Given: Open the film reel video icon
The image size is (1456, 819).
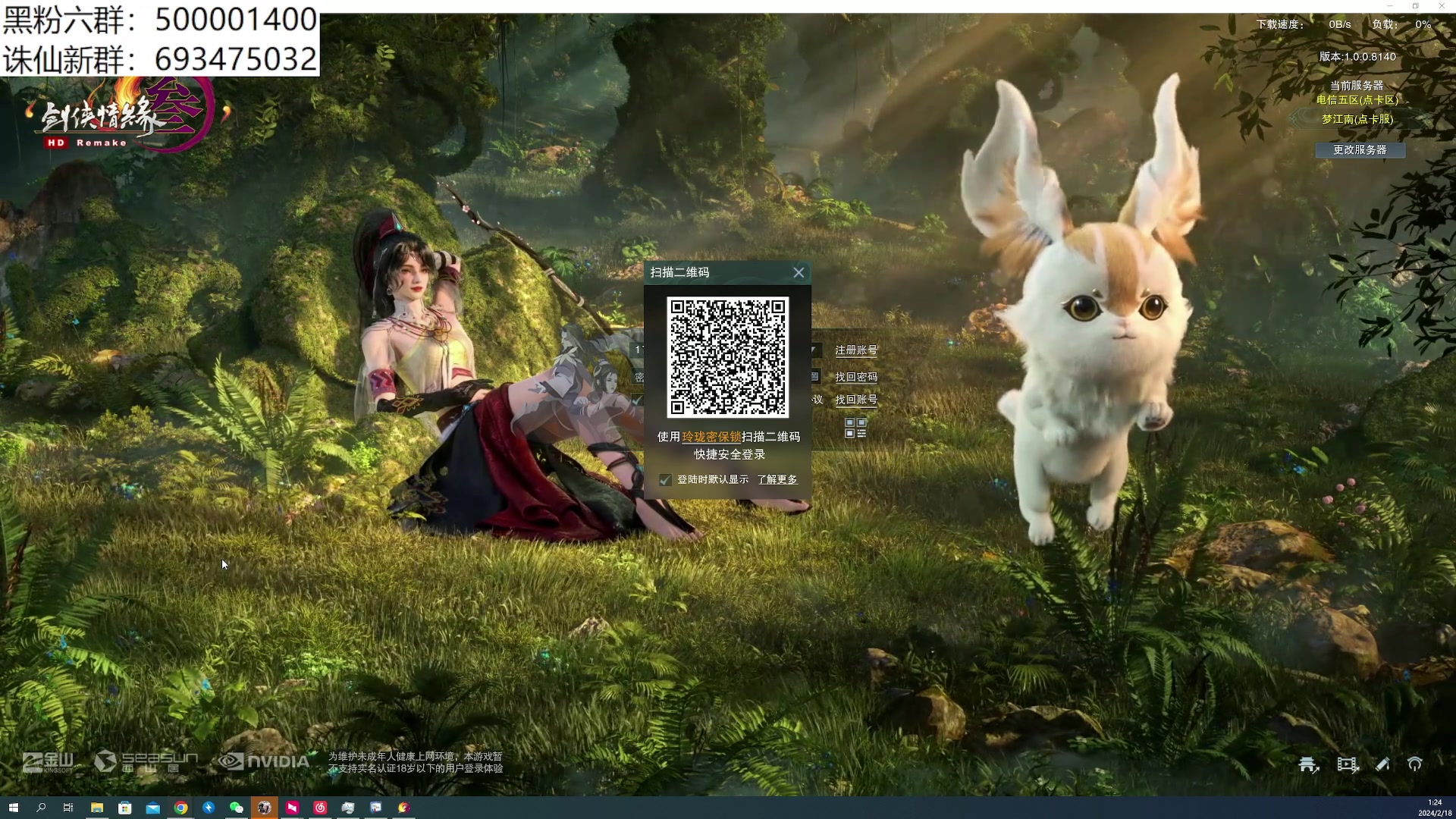Looking at the screenshot, I should coord(1347,764).
